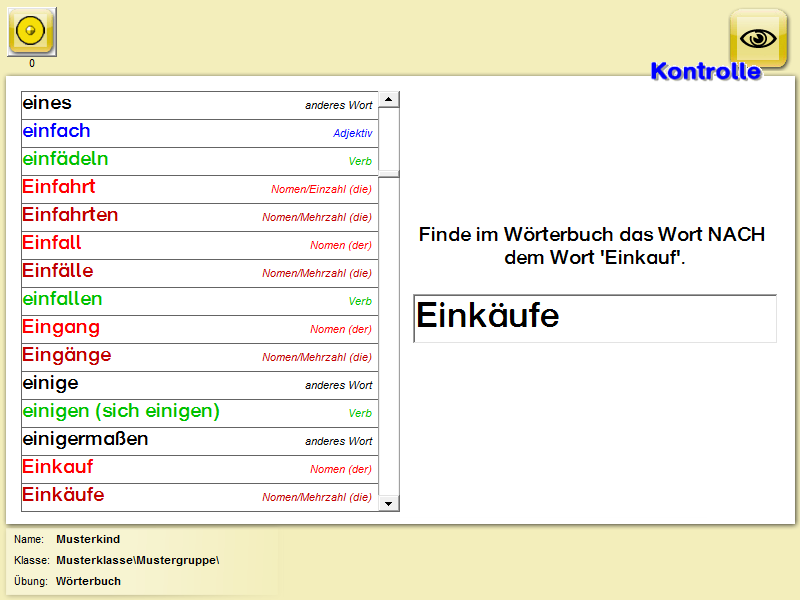Click the word 'Einfall' in the list
Viewport: 800px width, 600px height.
(198, 245)
